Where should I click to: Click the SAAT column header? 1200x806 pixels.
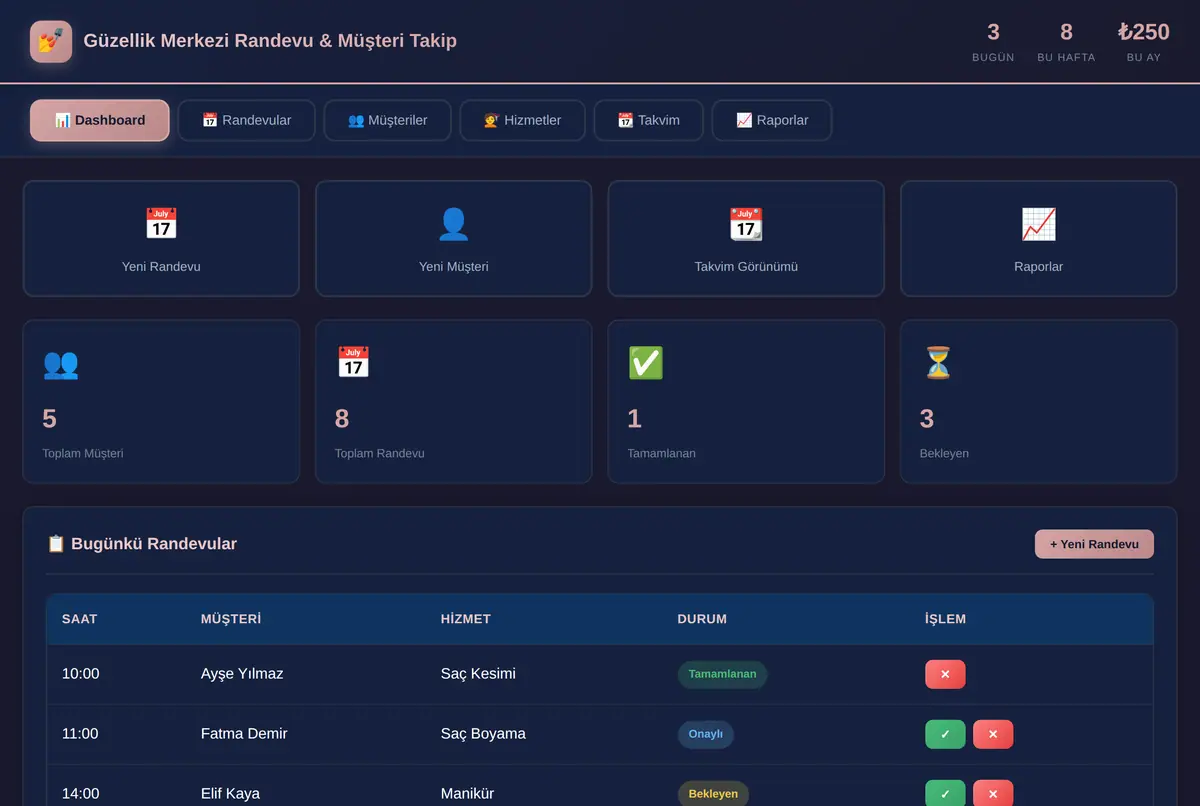coord(80,619)
